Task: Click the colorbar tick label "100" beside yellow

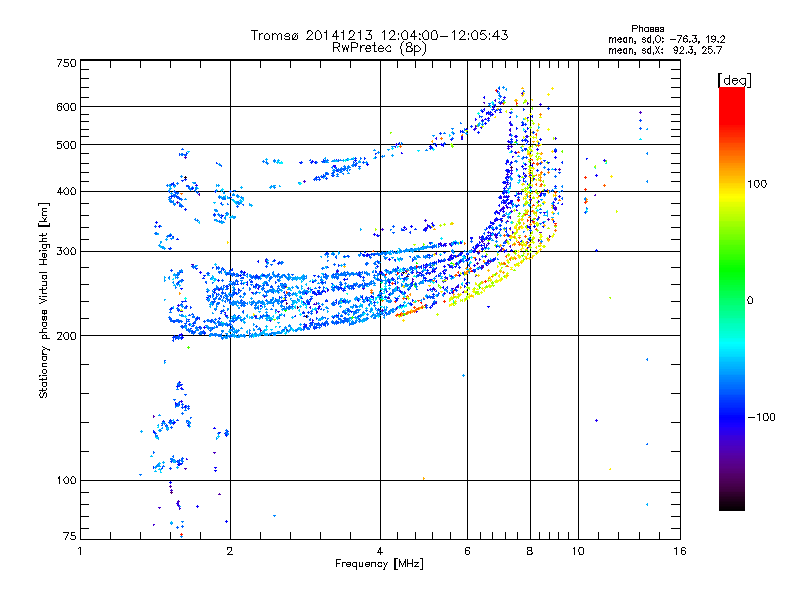Action: tap(757, 184)
